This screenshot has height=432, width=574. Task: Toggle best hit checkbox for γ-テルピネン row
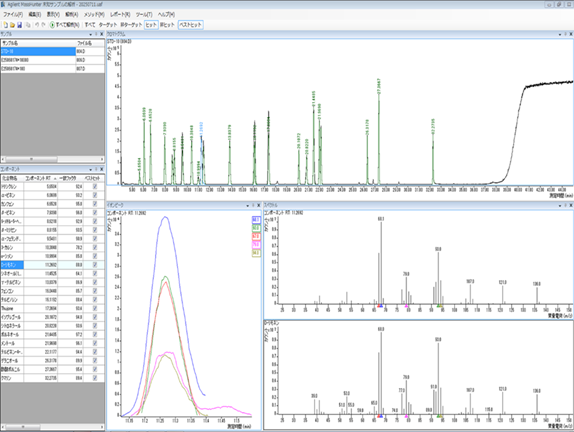[x=95, y=282]
